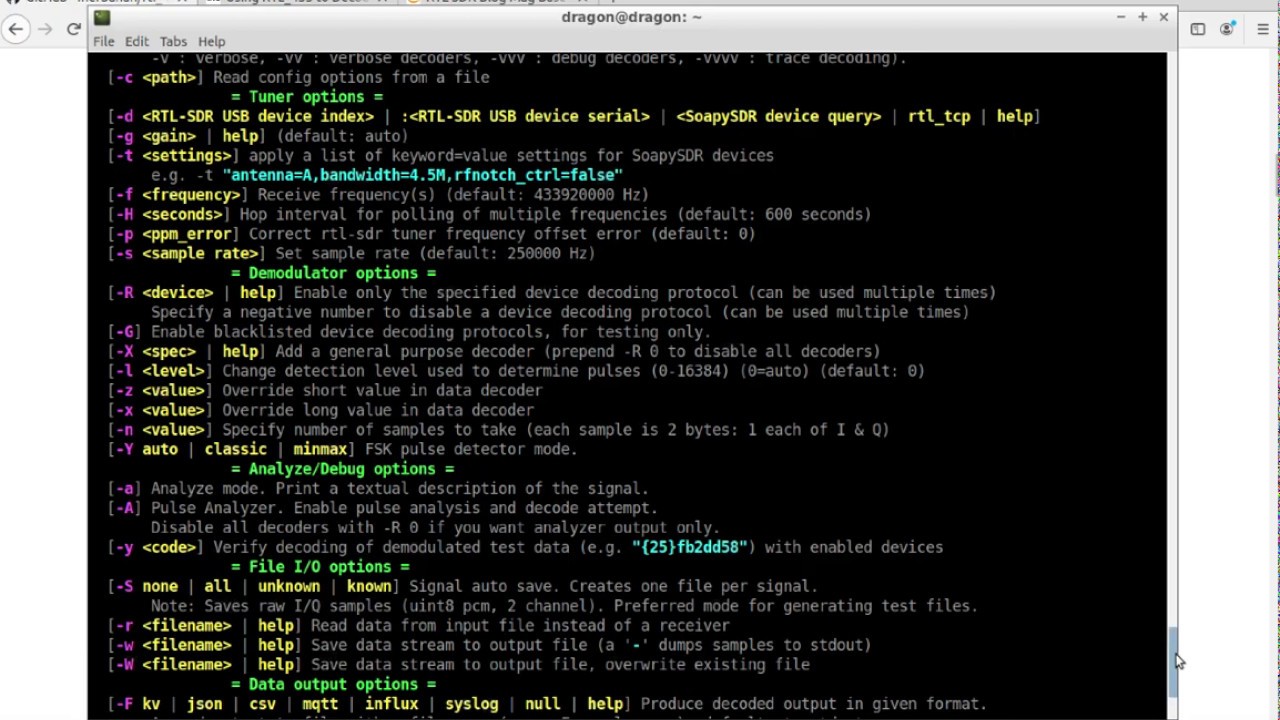Click the '-S none' signal save option
This screenshot has width=1280, height=720.
[x=143, y=587]
